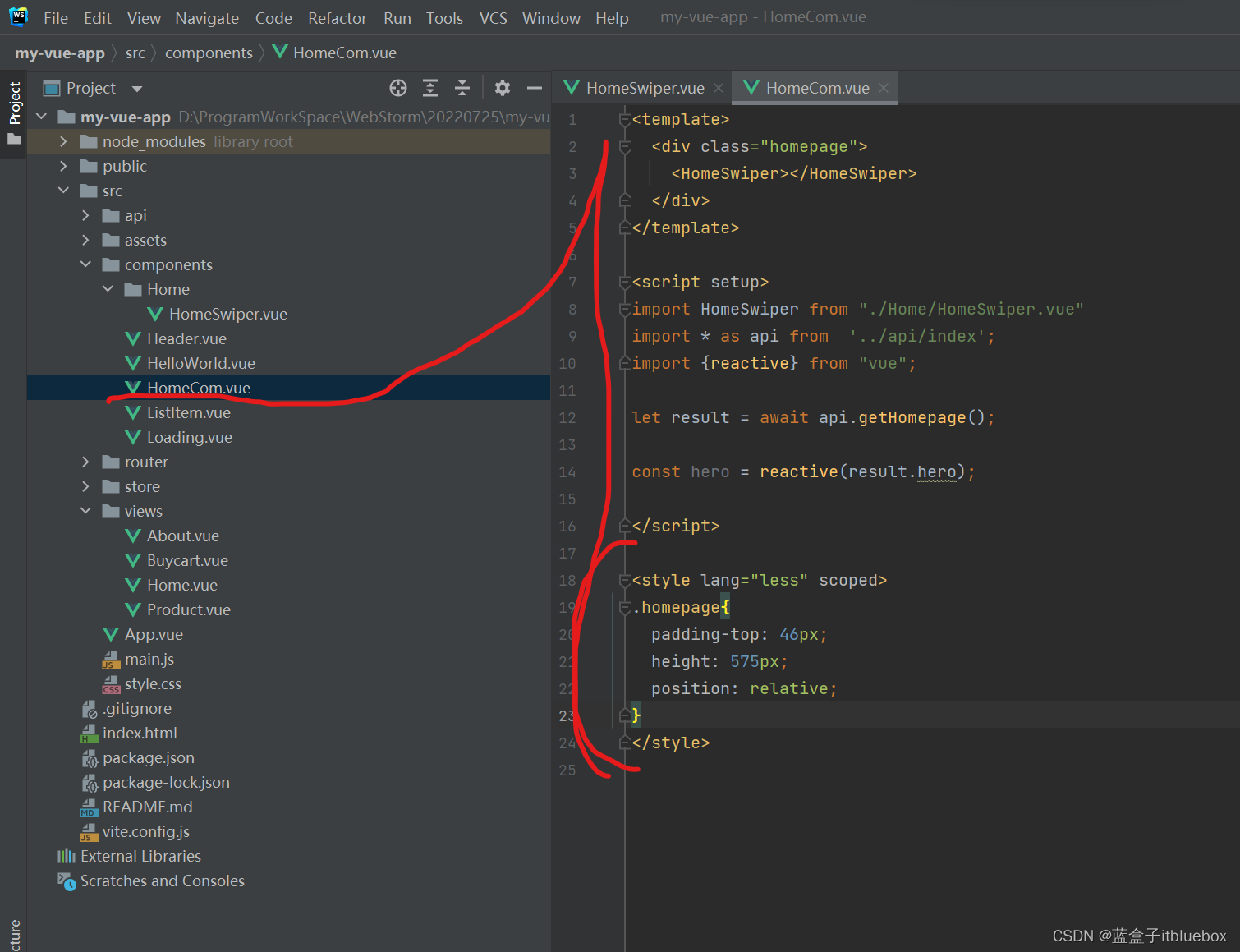Screen dimensions: 1240x952
Task: Select vite.config.js in the project tree
Action: [x=145, y=831]
